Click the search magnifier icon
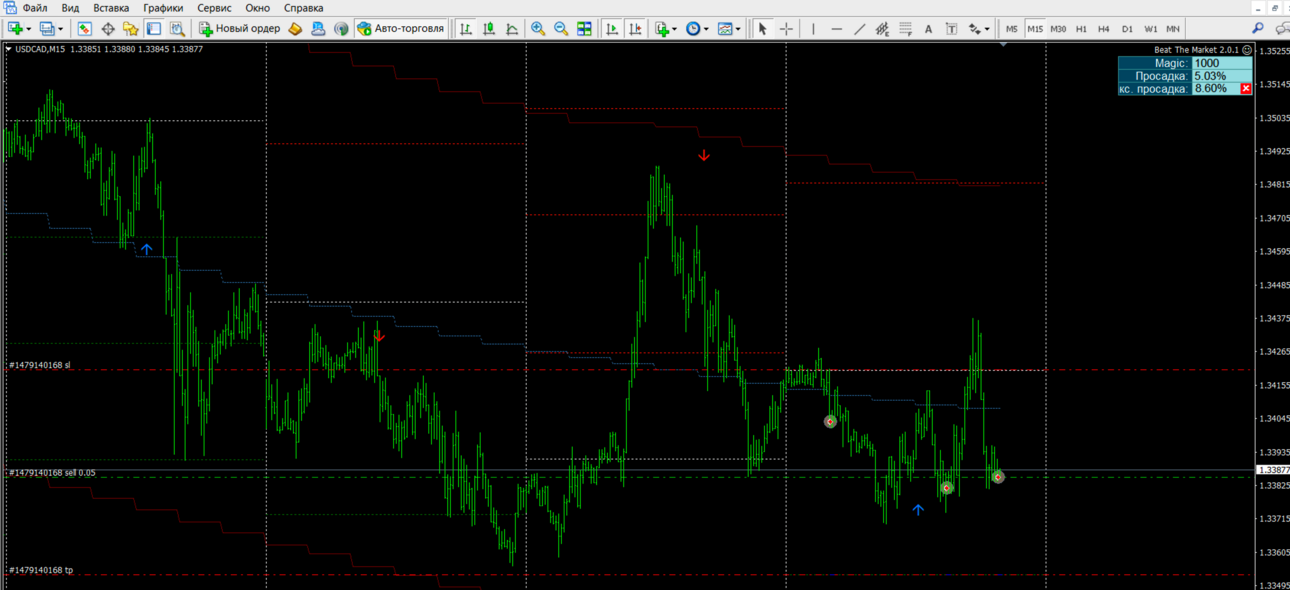 tap(1258, 29)
